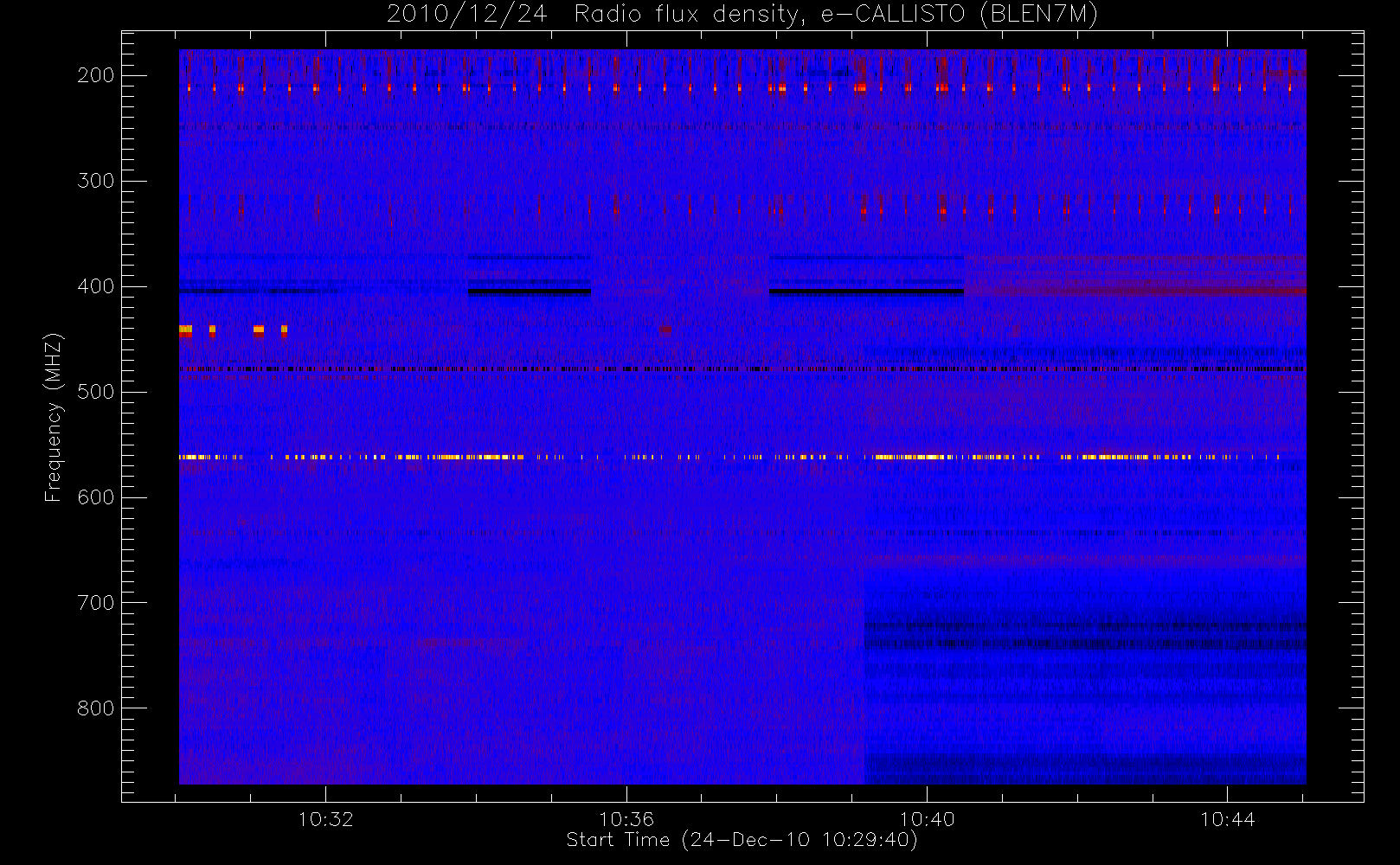This screenshot has height=865, width=1400.
Task: Click the 400 frequency tick label
Action: tap(96, 286)
